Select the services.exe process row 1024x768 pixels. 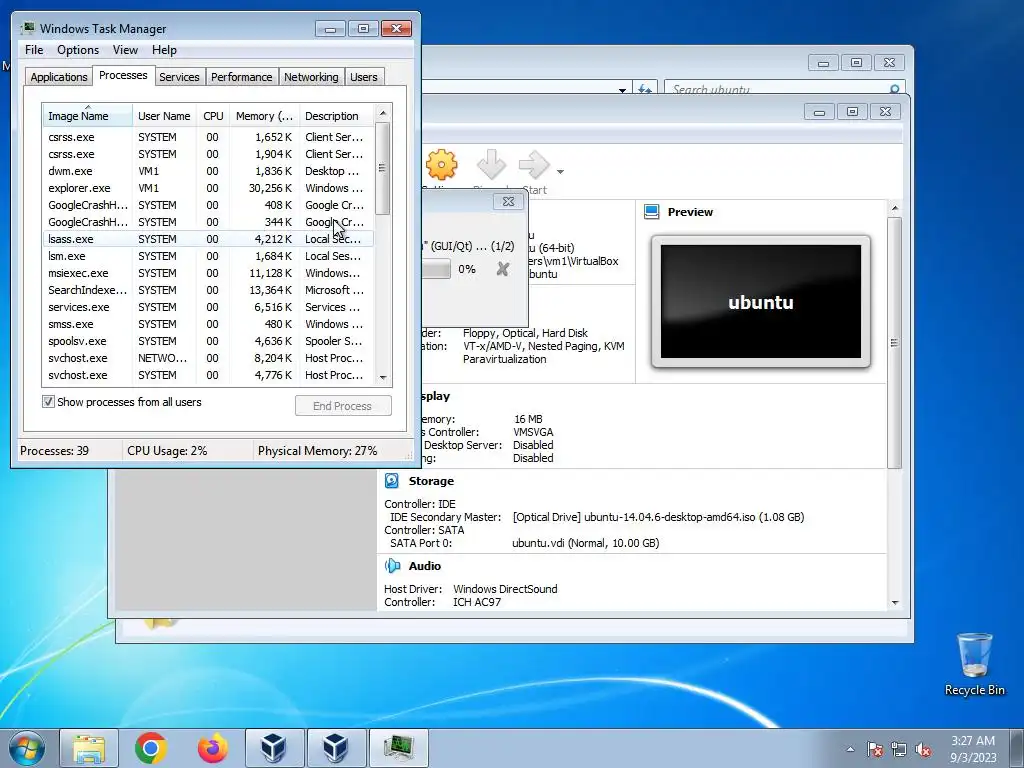208,307
